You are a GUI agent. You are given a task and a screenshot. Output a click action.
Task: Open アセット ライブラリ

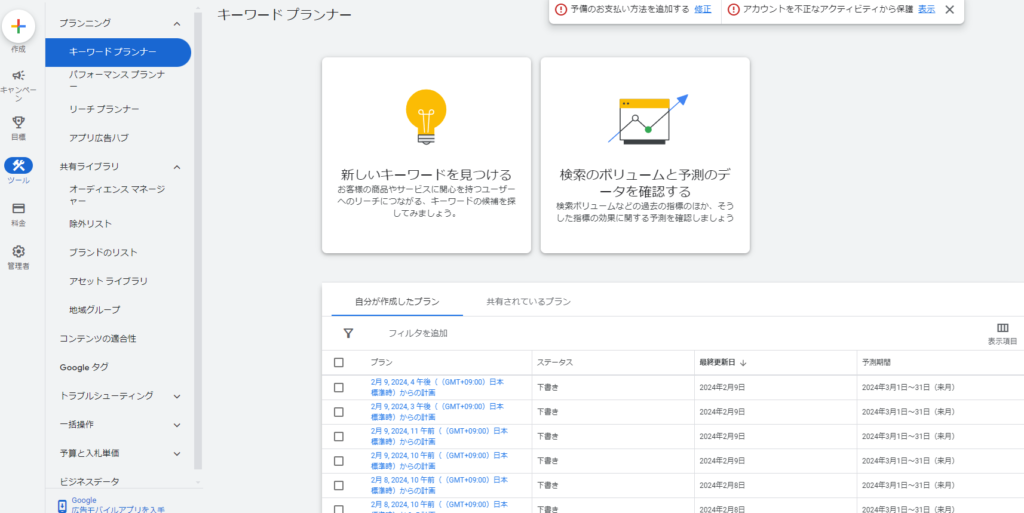[x=108, y=281]
